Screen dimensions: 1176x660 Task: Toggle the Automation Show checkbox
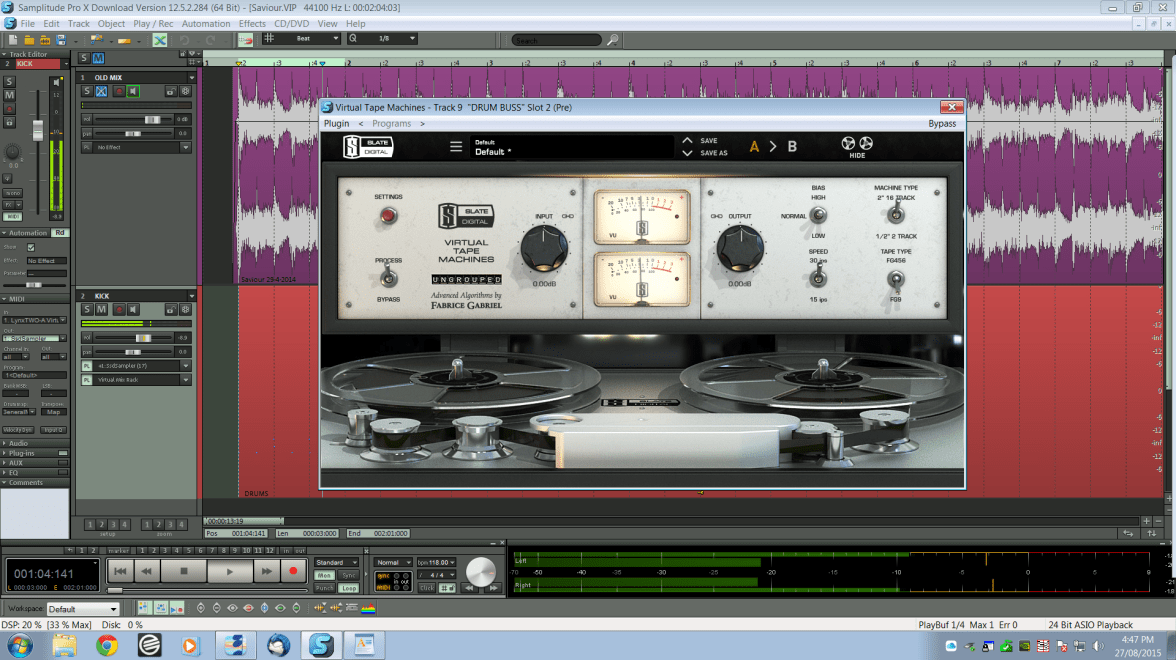click(x=31, y=247)
